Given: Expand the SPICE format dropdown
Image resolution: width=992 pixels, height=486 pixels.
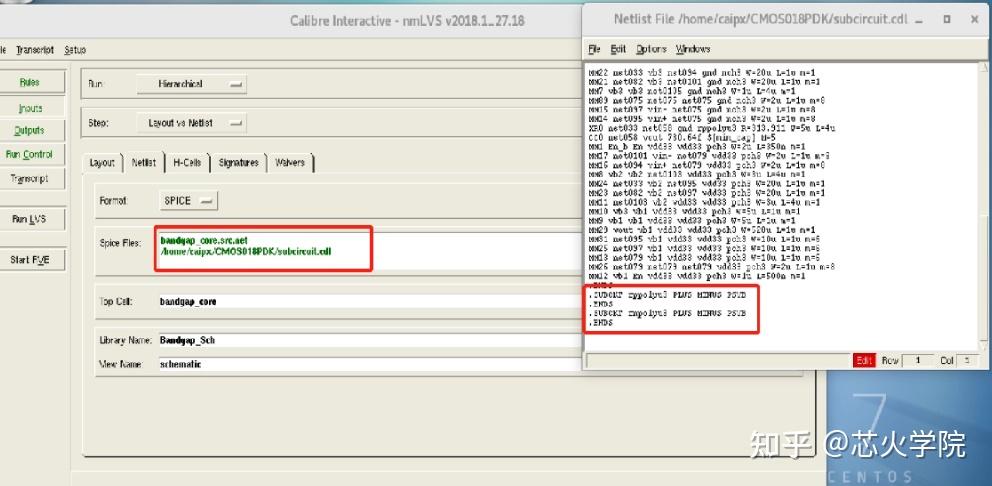Looking at the screenshot, I should (188, 201).
